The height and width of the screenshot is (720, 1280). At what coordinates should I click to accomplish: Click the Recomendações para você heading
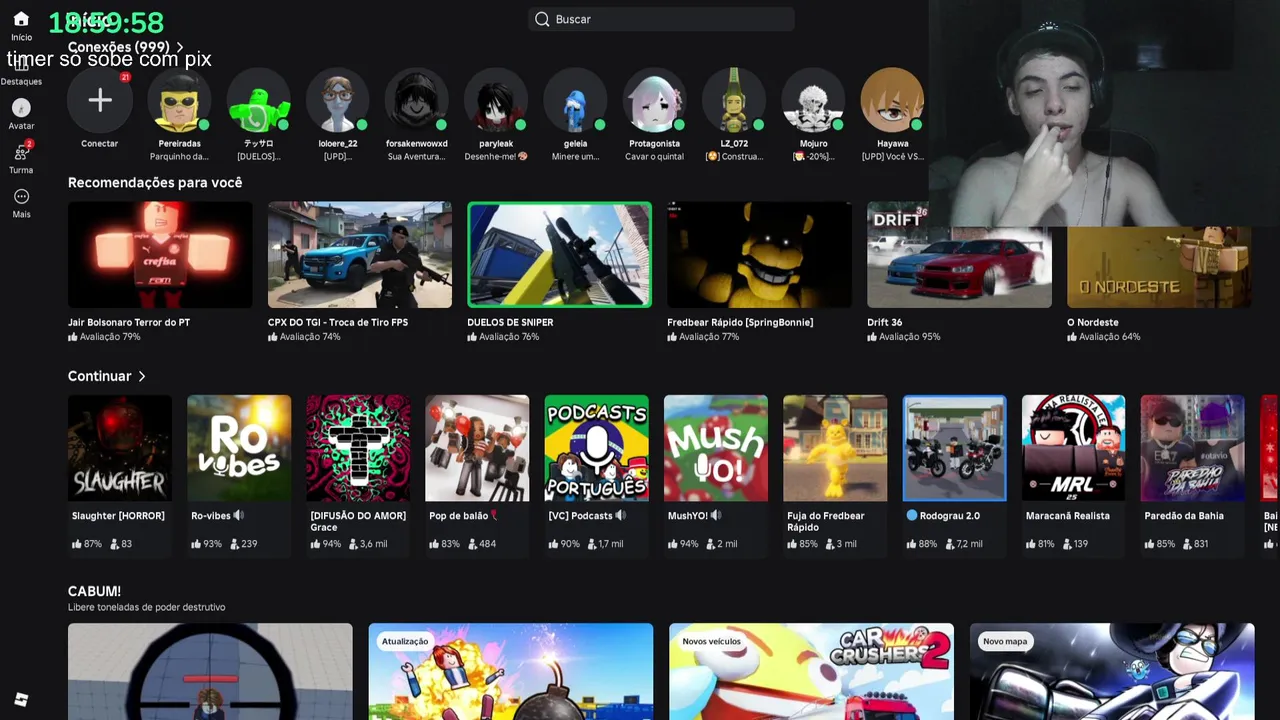[155, 182]
